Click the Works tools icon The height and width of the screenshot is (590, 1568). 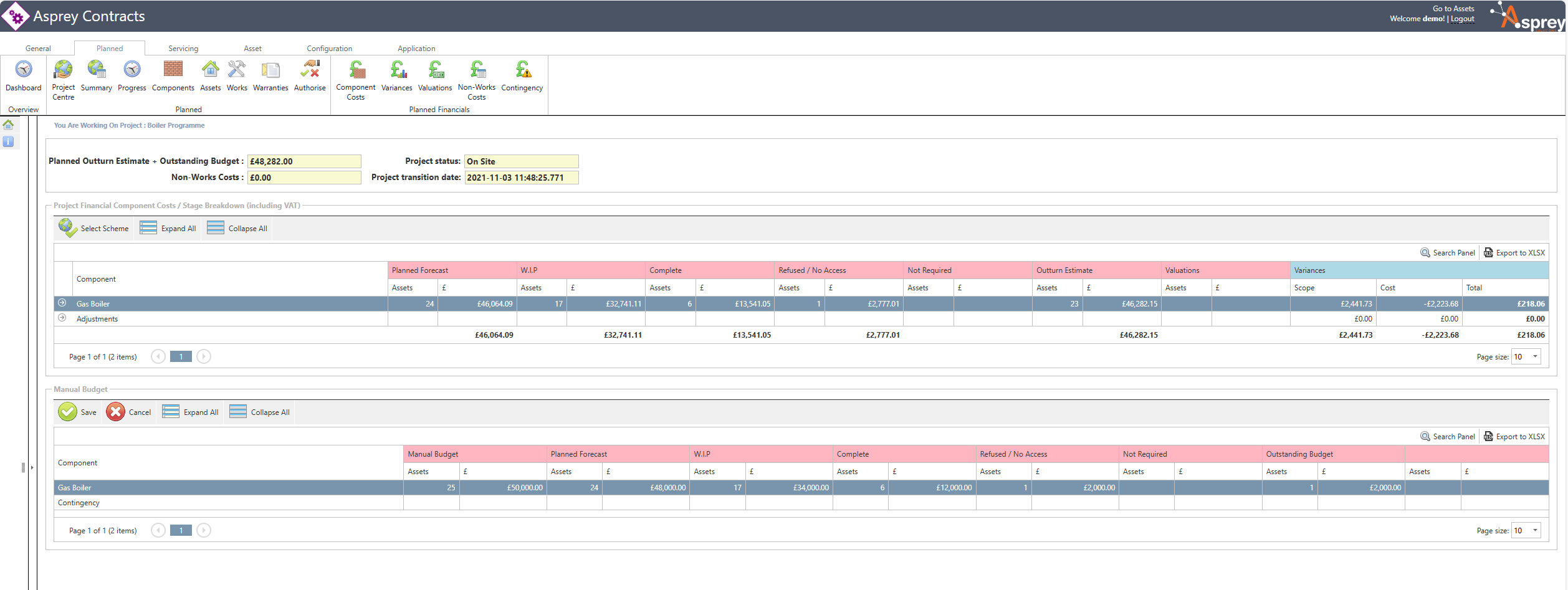[x=237, y=70]
